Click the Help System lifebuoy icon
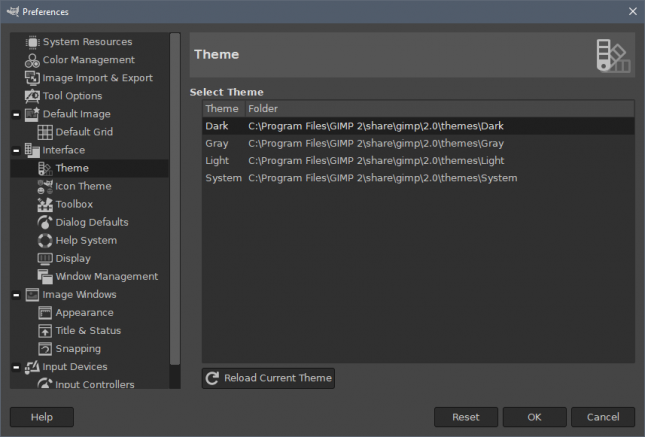Image resolution: width=645 pixels, height=437 pixels. (x=45, y=241)
